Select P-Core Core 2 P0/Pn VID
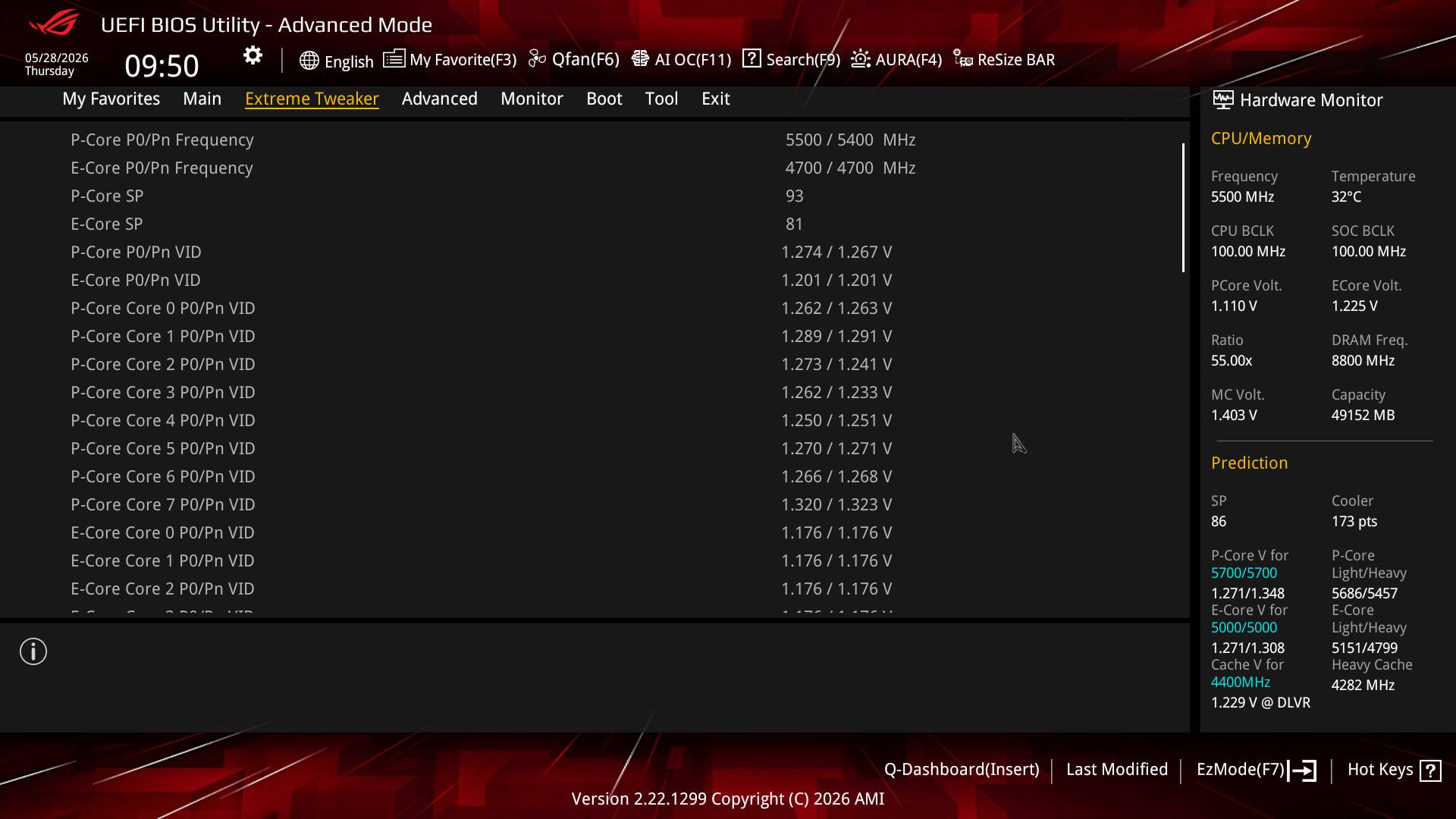This screenshot has width=1456, height=819. [591, 365]
